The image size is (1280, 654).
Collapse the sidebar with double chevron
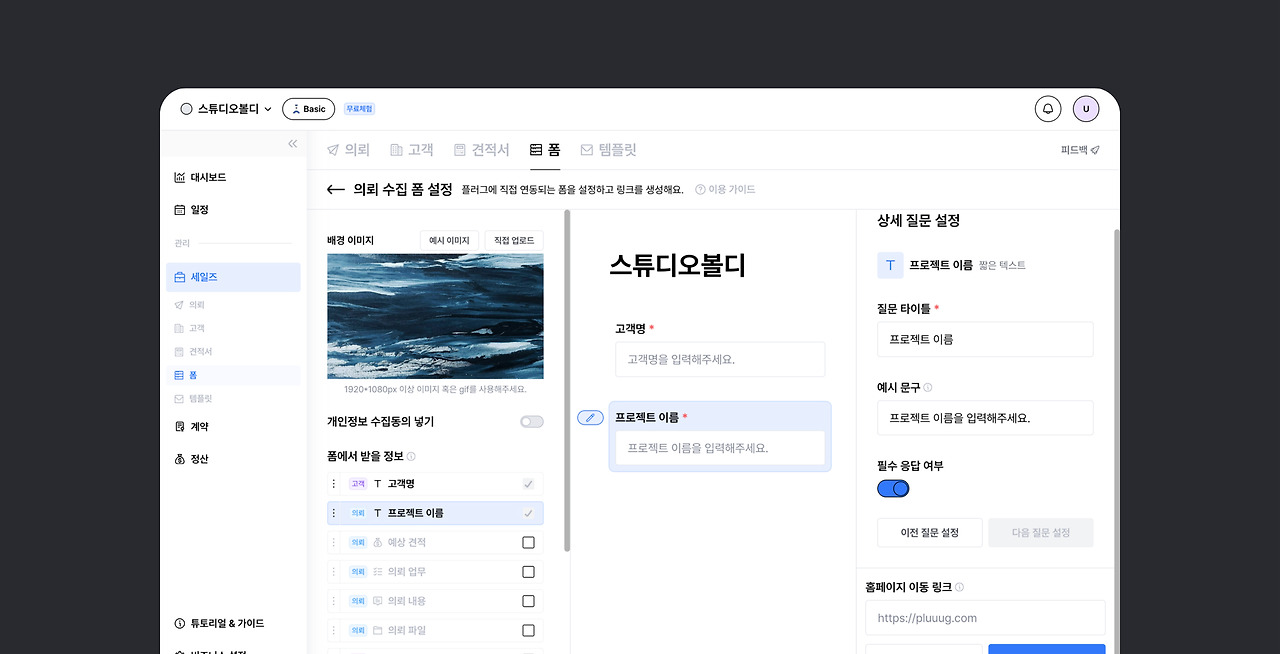(x=293, y=144)
